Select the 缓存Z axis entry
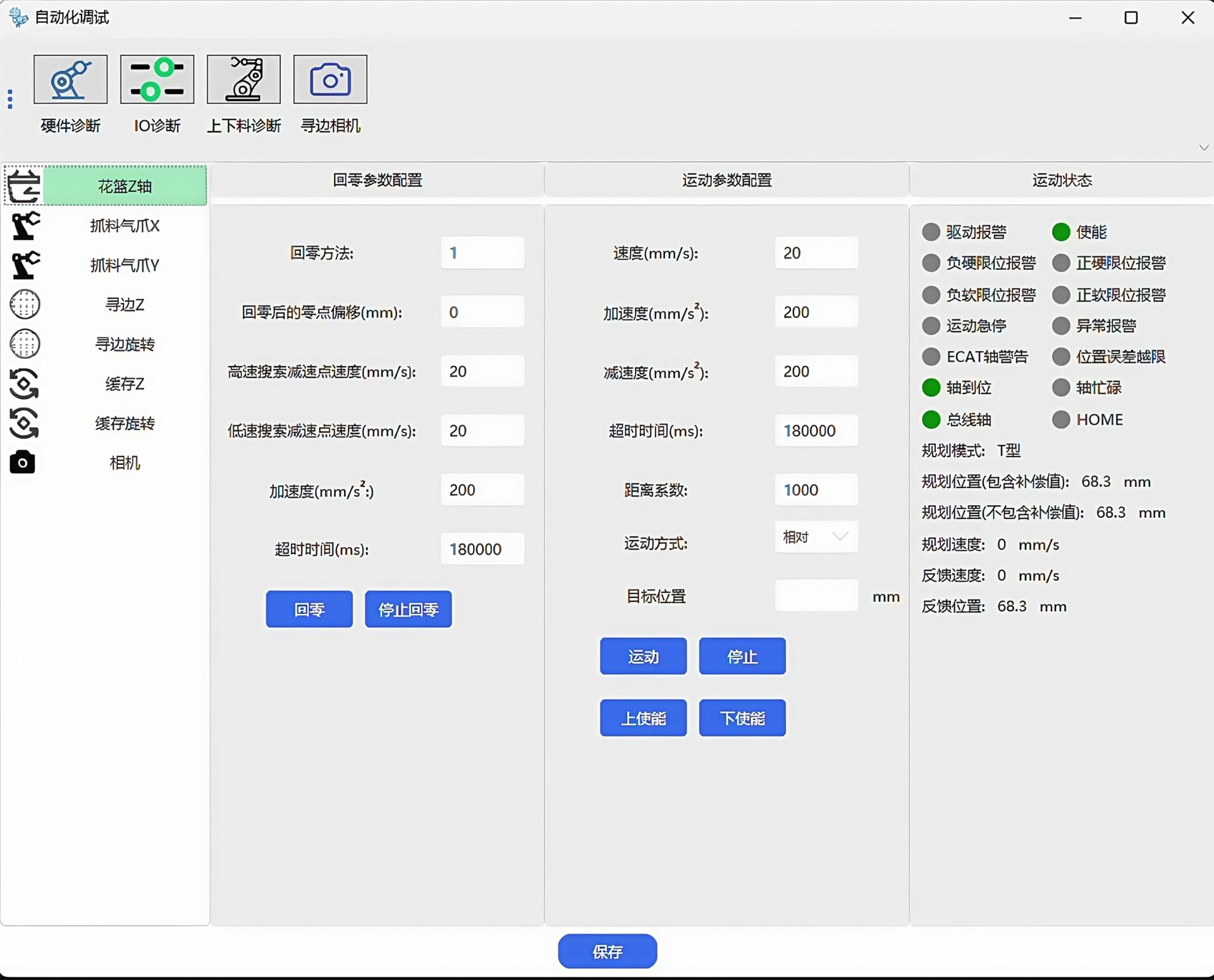Screen dimensions: 1214x980 pos(125,384)
